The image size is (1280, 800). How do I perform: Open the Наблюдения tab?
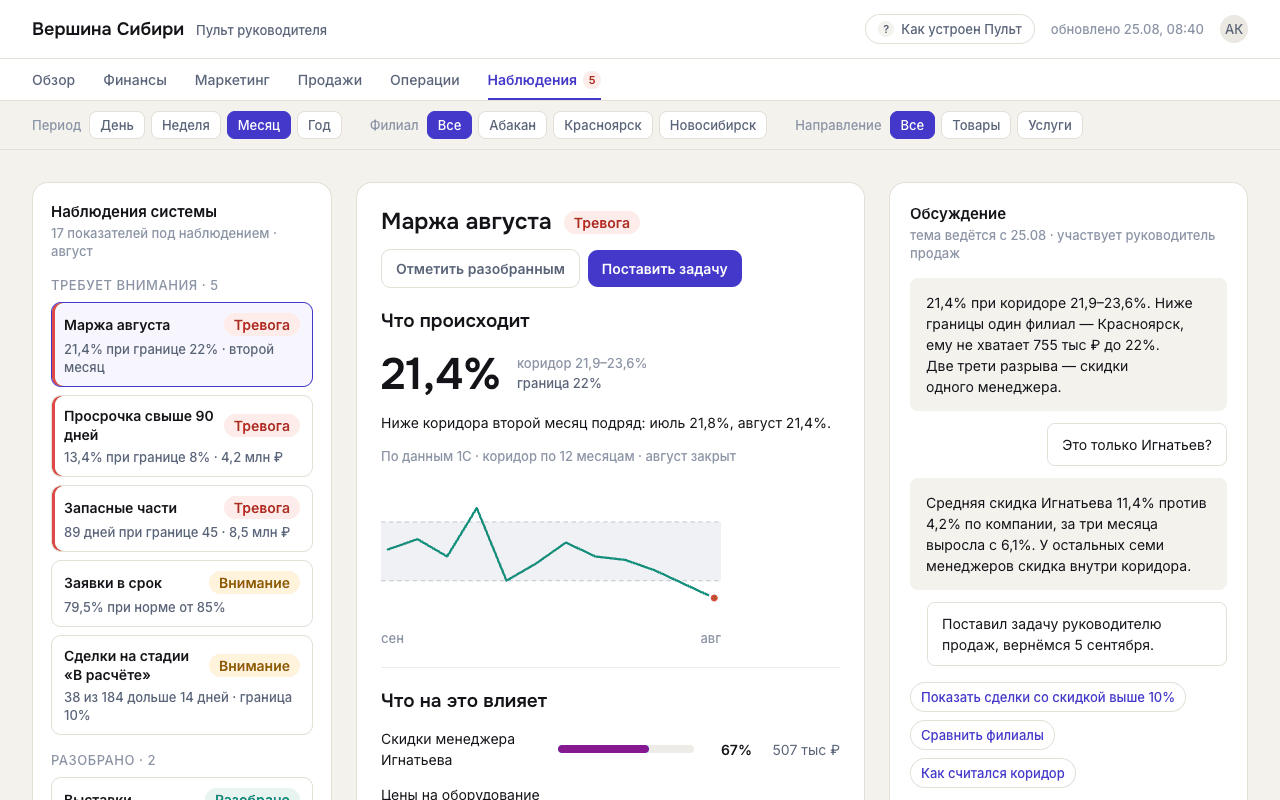544,80
